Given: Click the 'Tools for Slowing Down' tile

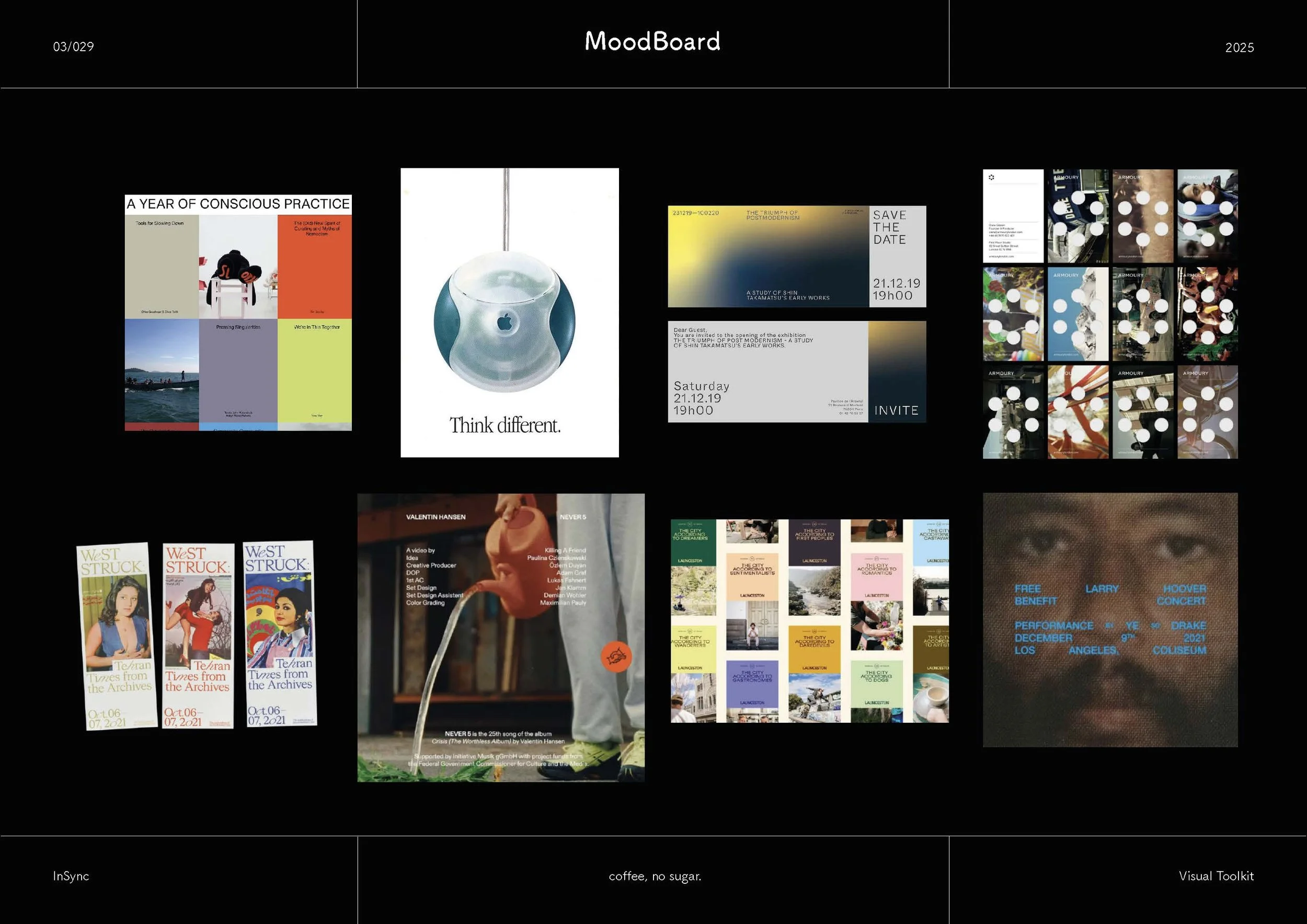Looking at the screenshot, I should (162, 267).
